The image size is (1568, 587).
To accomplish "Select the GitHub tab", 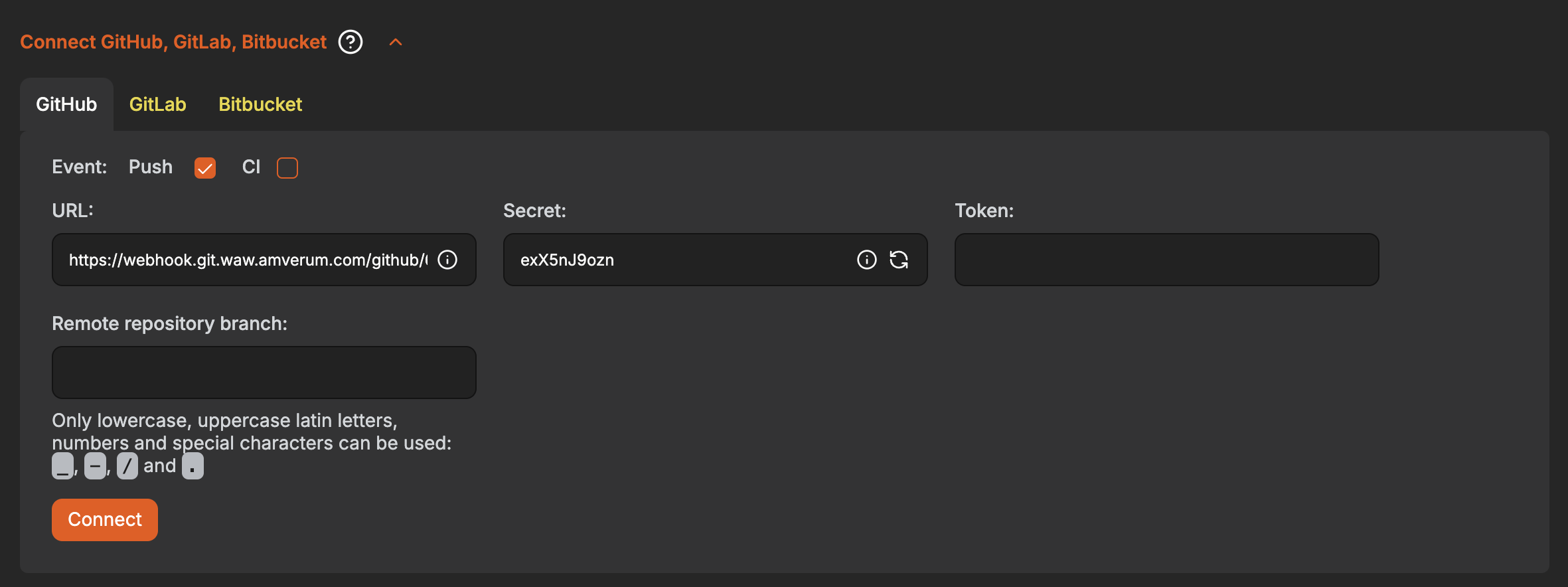I will click(x=66, y=104).
